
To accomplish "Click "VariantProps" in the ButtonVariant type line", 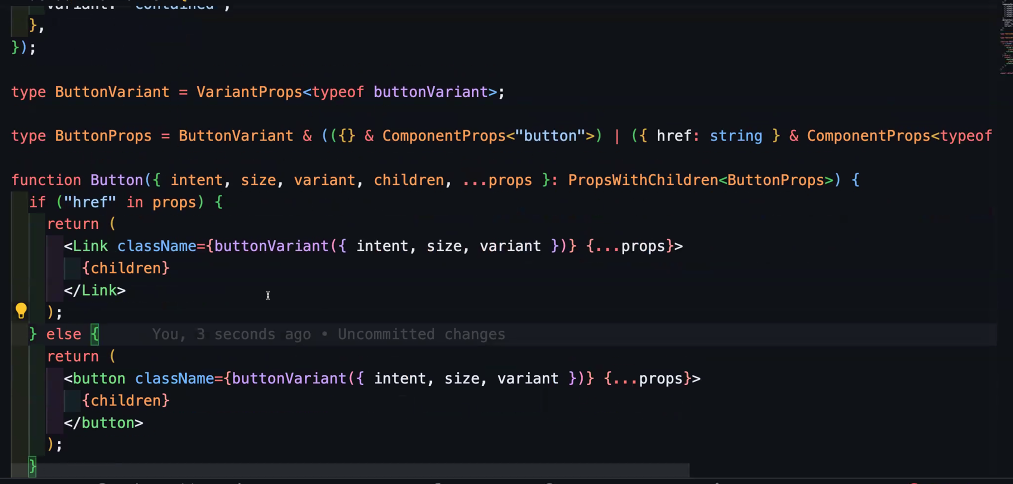I will pyautogui.click(x=249, y=92).
